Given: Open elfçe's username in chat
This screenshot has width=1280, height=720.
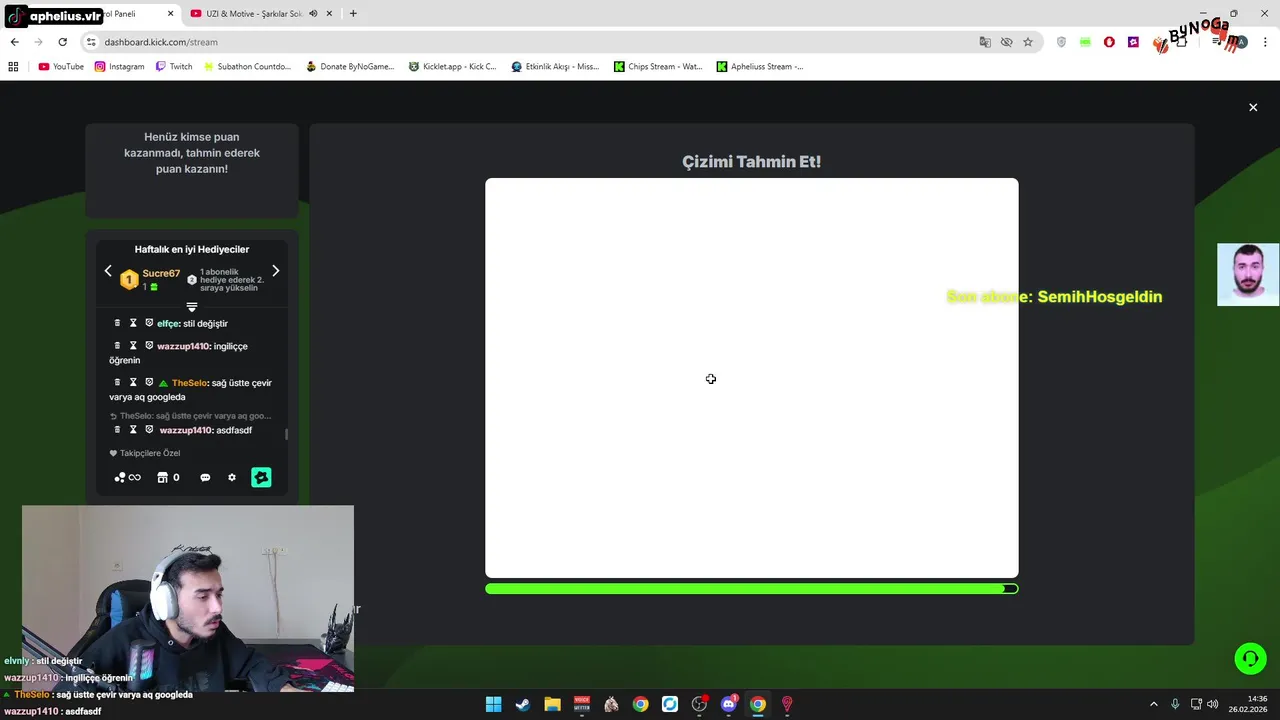Looking at the screenshot, I should click(x=167, y=324).
